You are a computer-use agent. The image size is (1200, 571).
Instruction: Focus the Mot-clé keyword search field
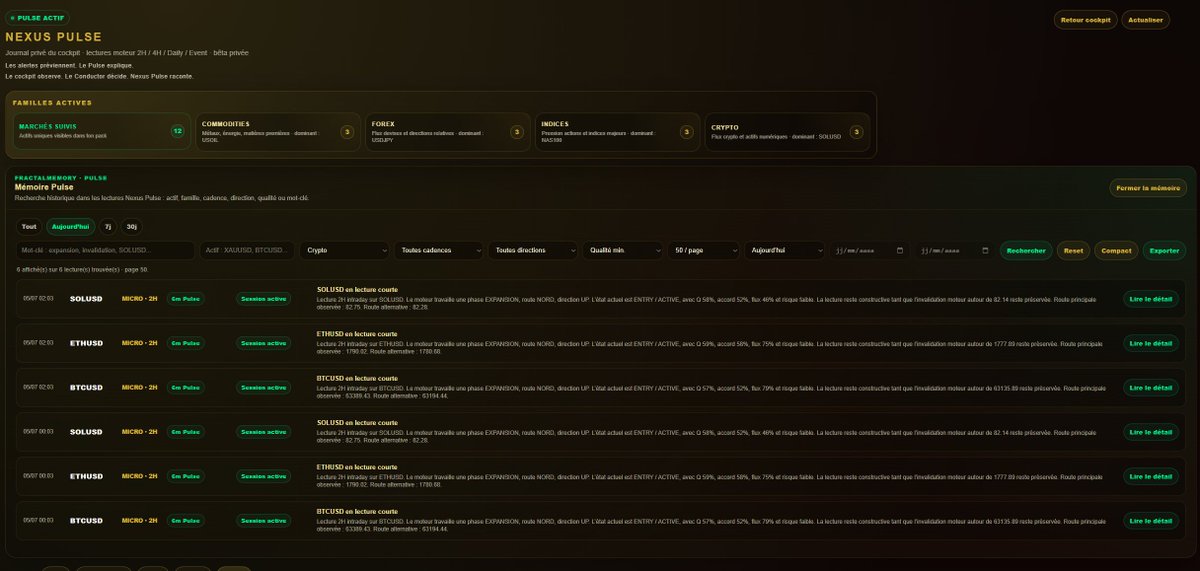click(x=105, y=251)
